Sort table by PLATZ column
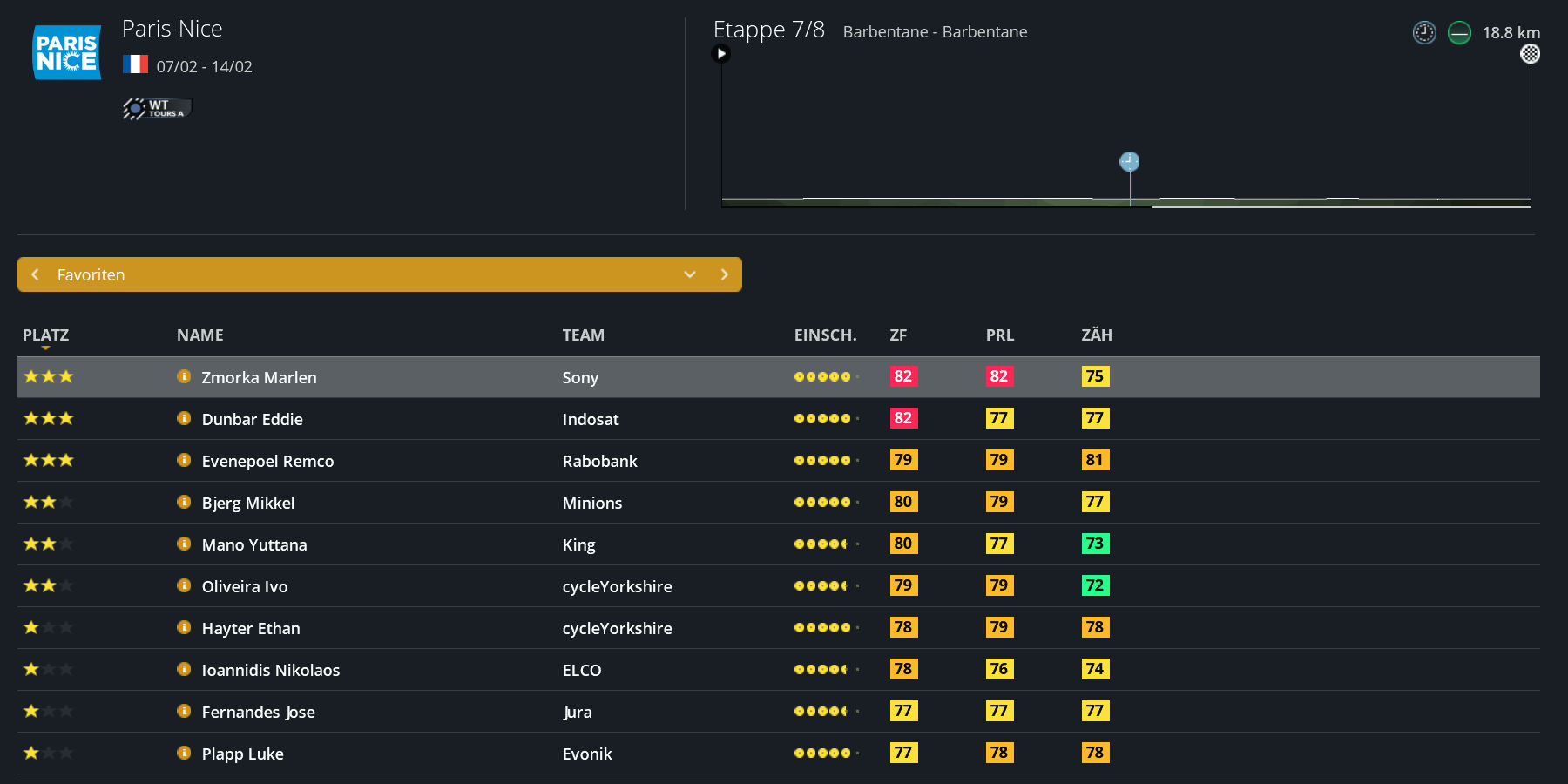This screenshot has width=1568, height=784. pos(45,335)
